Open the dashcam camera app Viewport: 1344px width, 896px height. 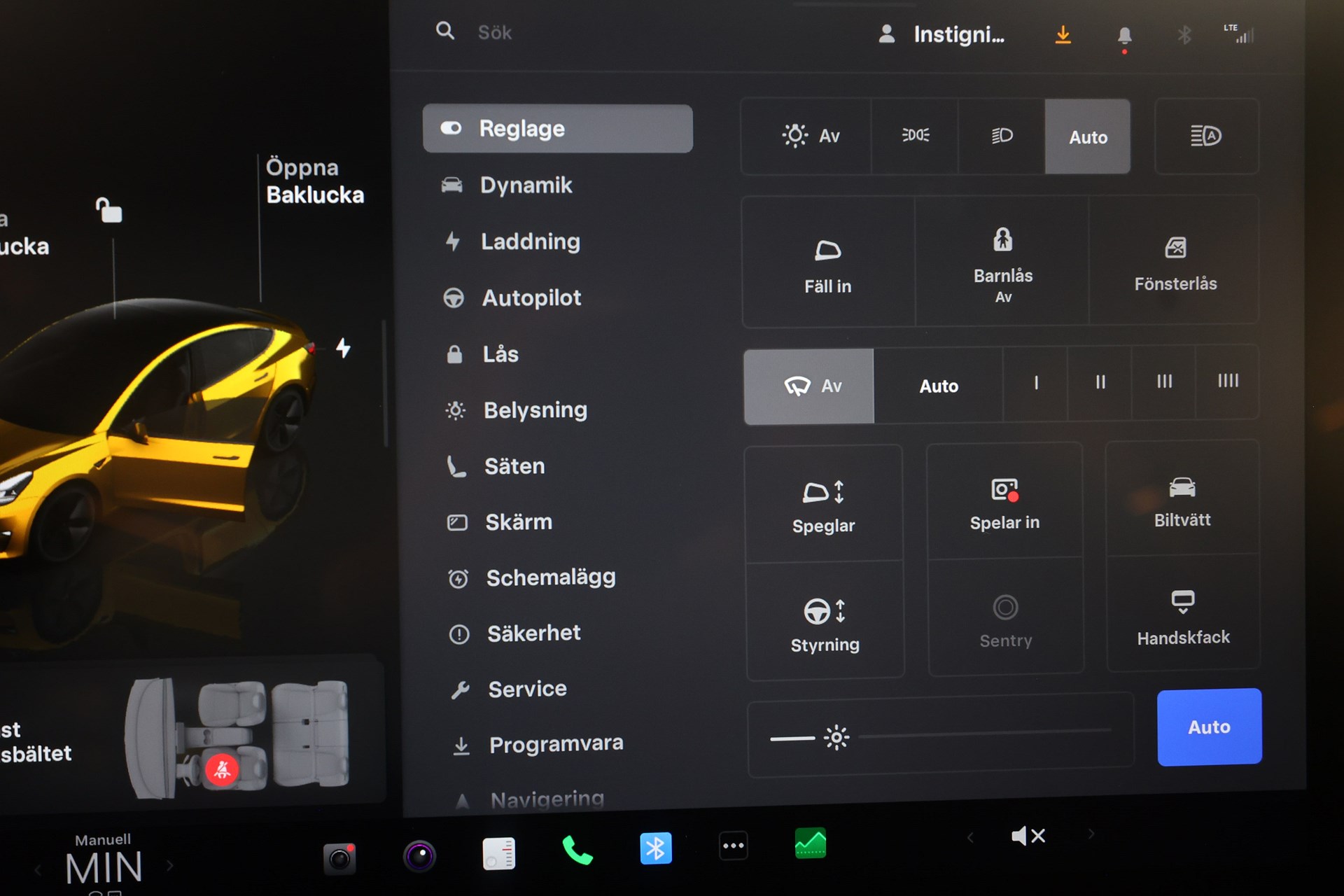click(339, 858)
